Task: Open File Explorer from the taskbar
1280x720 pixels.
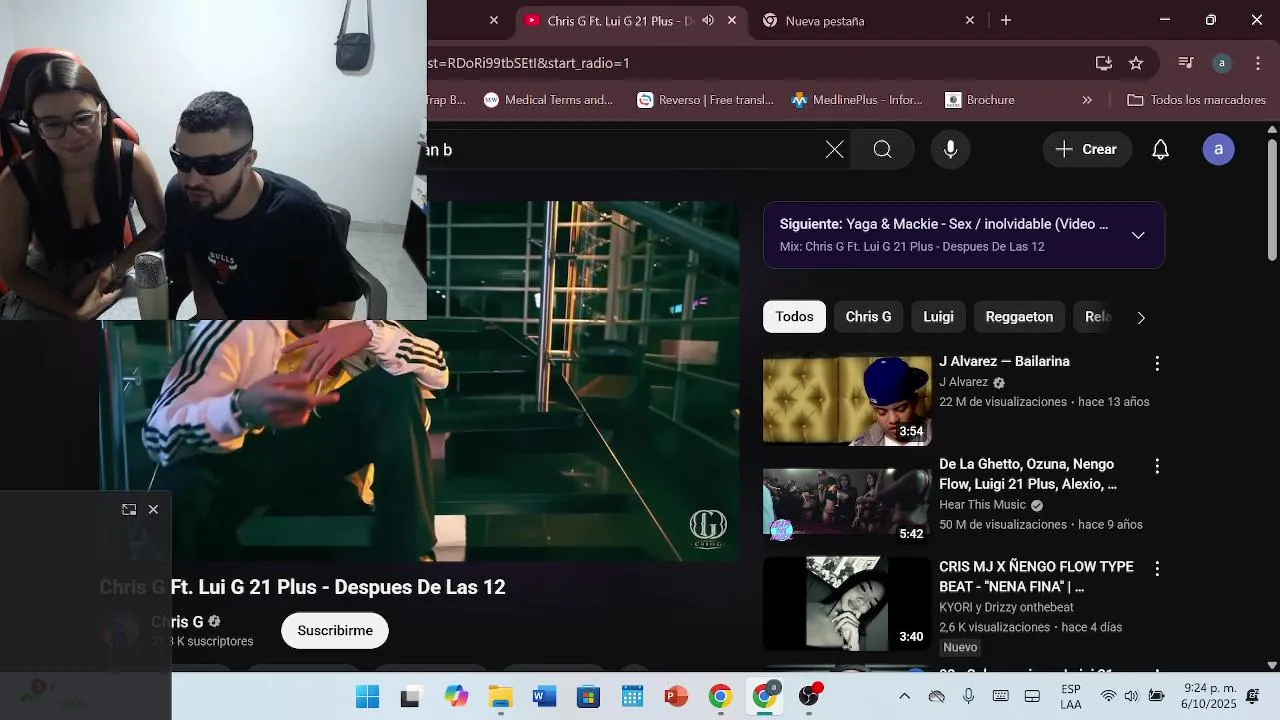Action: tap(500, 696)
